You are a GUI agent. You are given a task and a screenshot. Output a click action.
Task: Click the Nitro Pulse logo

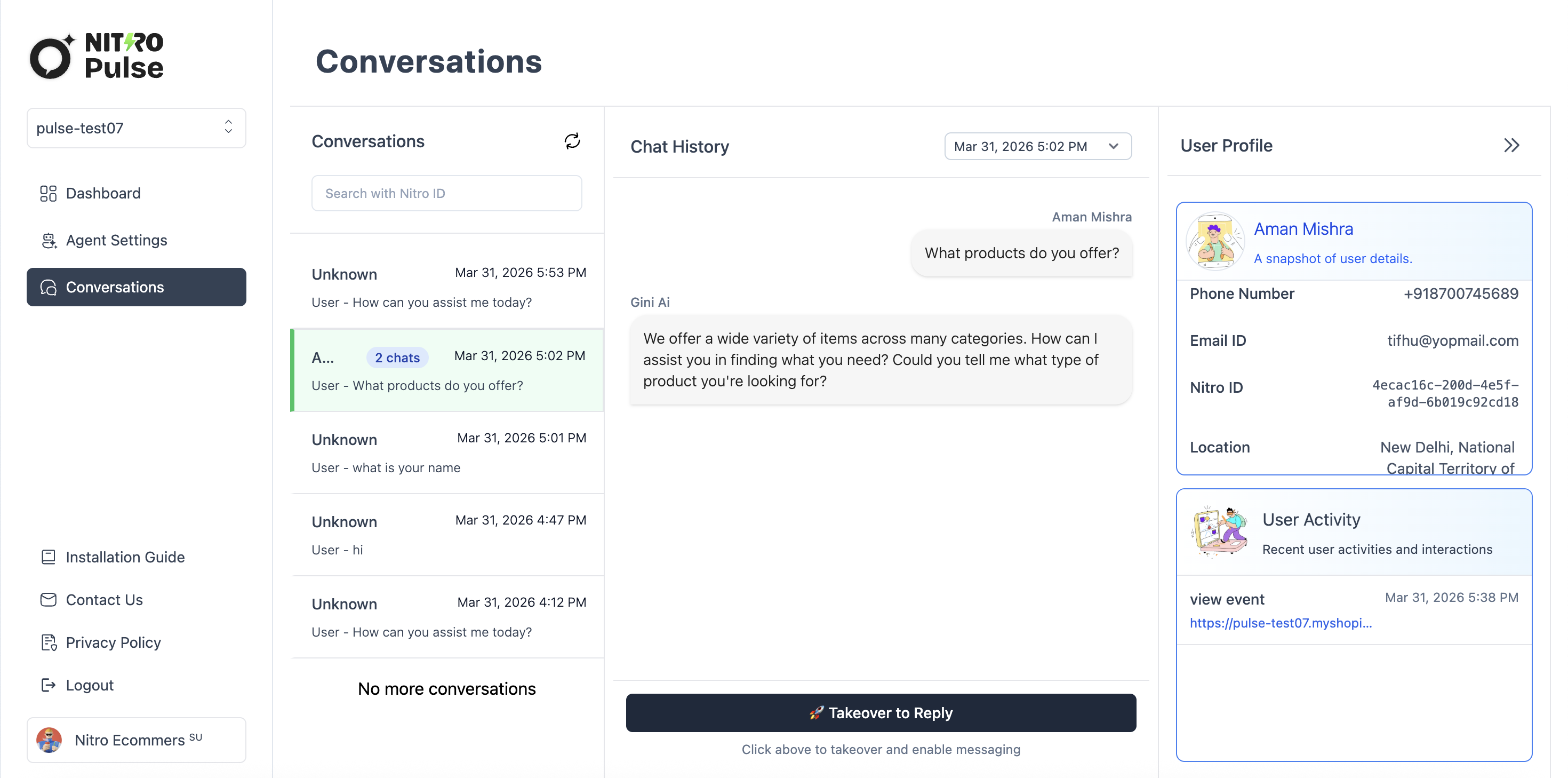coord(98,56)
